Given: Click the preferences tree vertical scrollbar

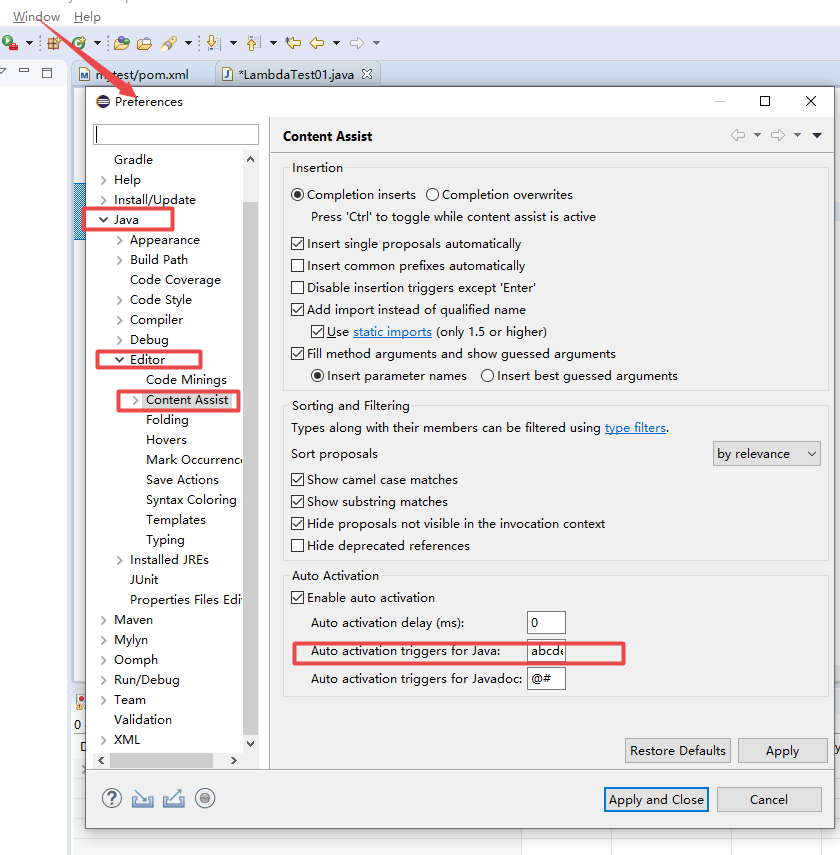Looking at the screenshot, I should click(250, 469).
